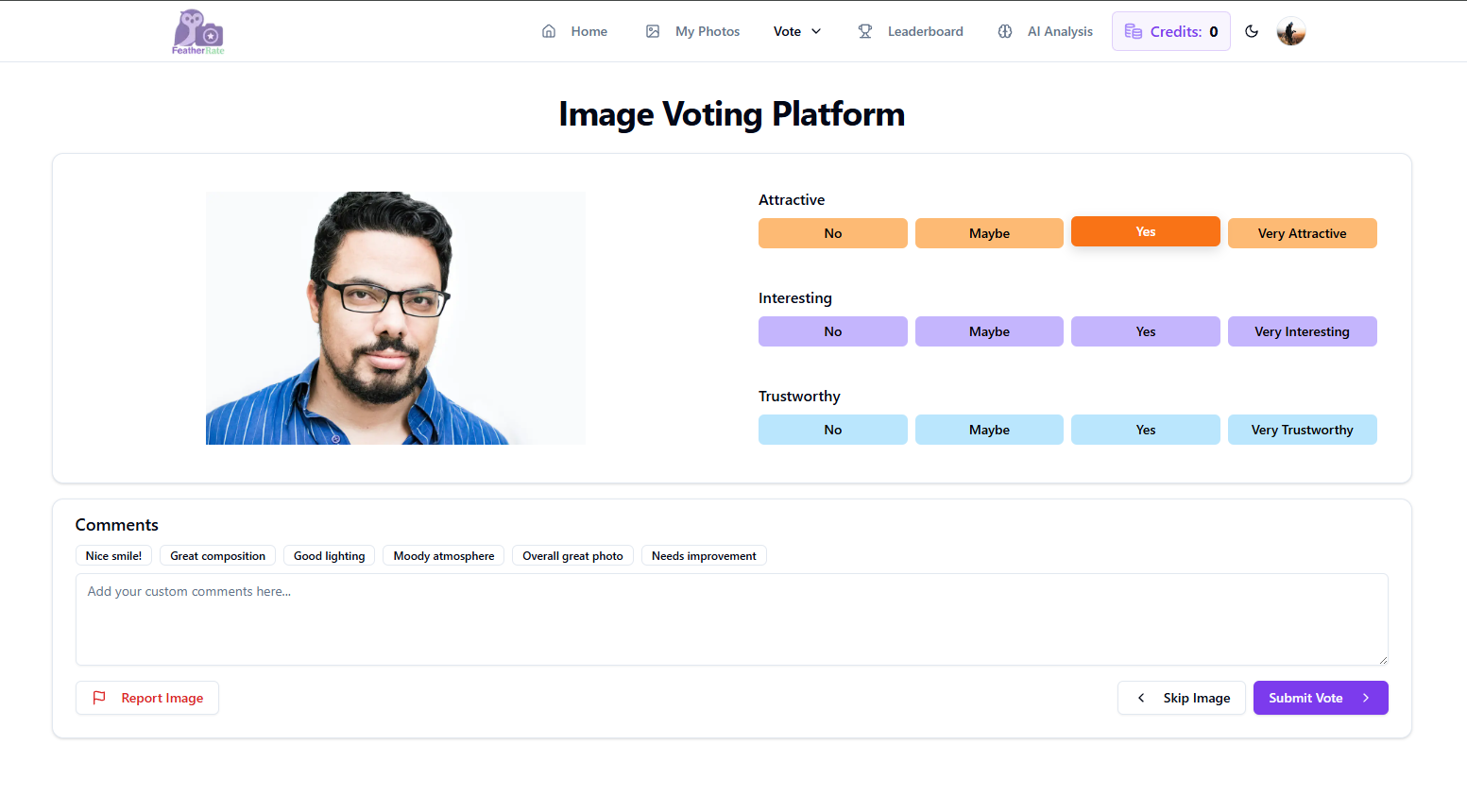Screen dimensions: 1467x812
Task: Click Report Image button
Action: point(147,698)
